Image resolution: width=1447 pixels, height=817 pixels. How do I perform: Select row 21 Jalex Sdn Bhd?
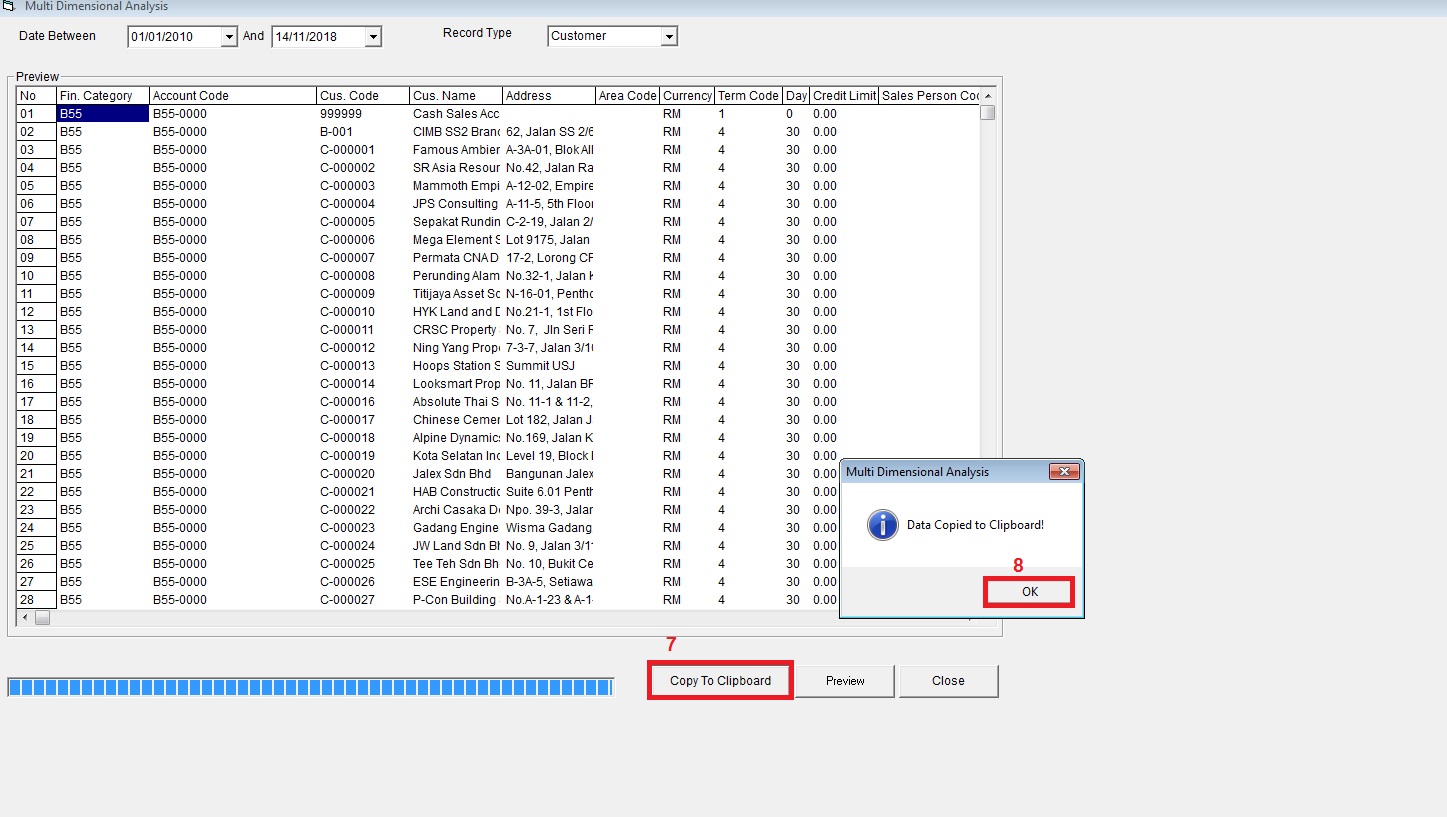[452, 474]
